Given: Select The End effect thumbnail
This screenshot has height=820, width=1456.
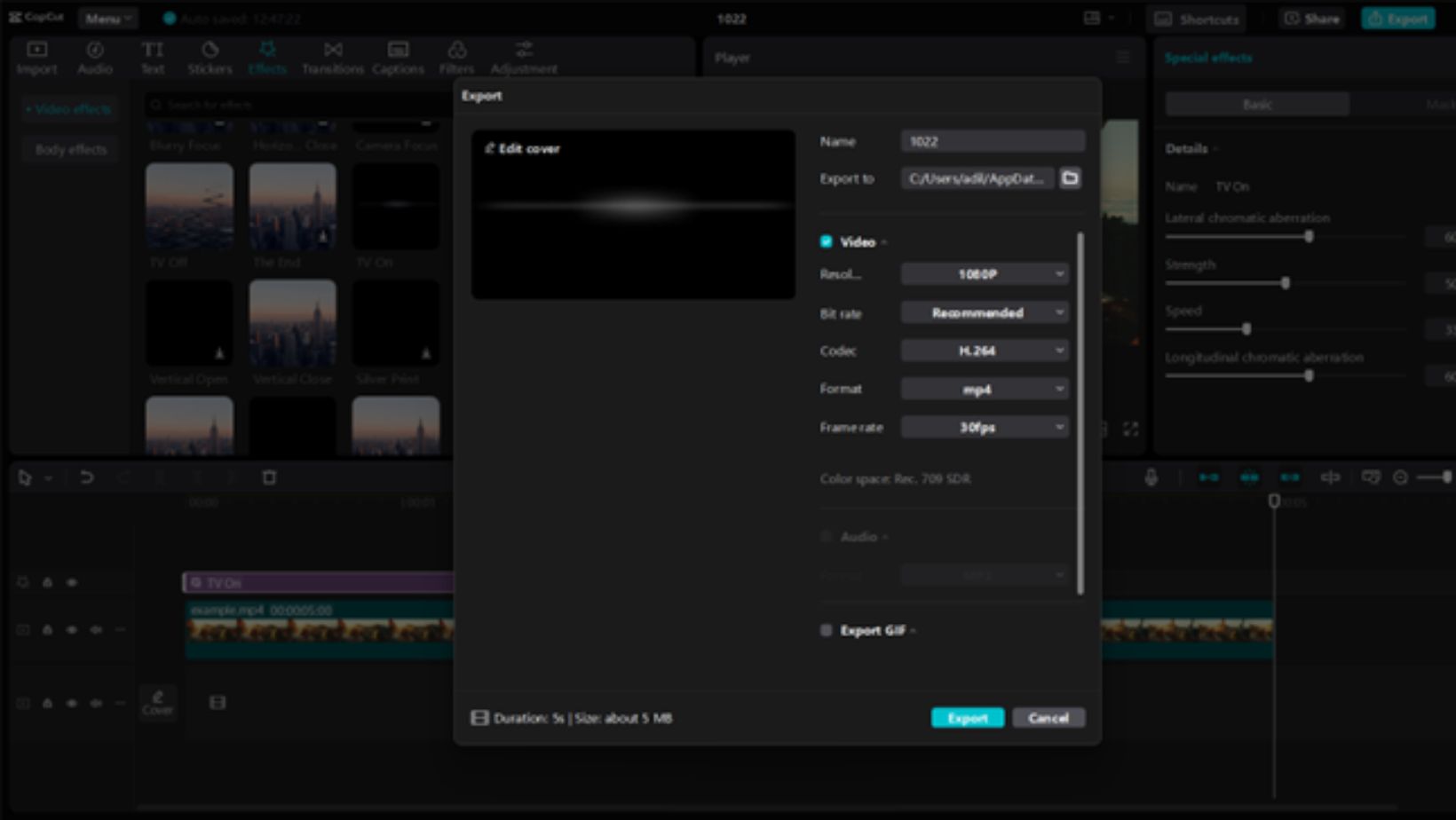Looking at the screenshot, I should pyautogui.click(x=293, y=206).
